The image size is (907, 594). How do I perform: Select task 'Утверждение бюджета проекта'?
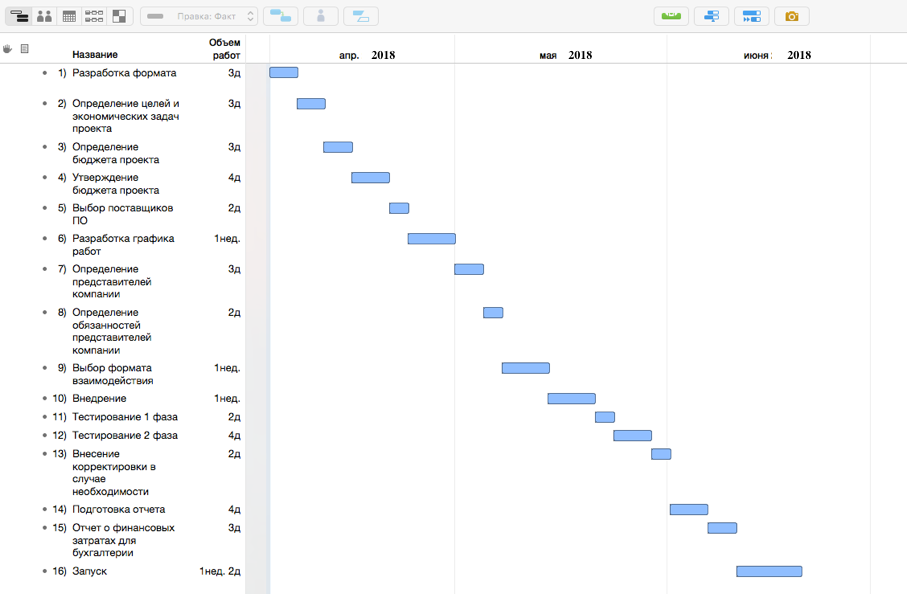point(116,184)
